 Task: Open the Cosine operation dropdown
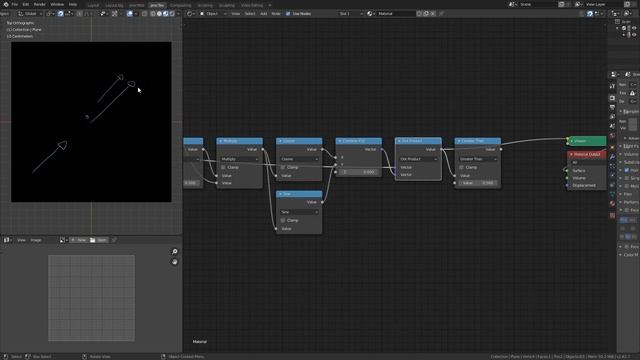(x=299, y=159)
